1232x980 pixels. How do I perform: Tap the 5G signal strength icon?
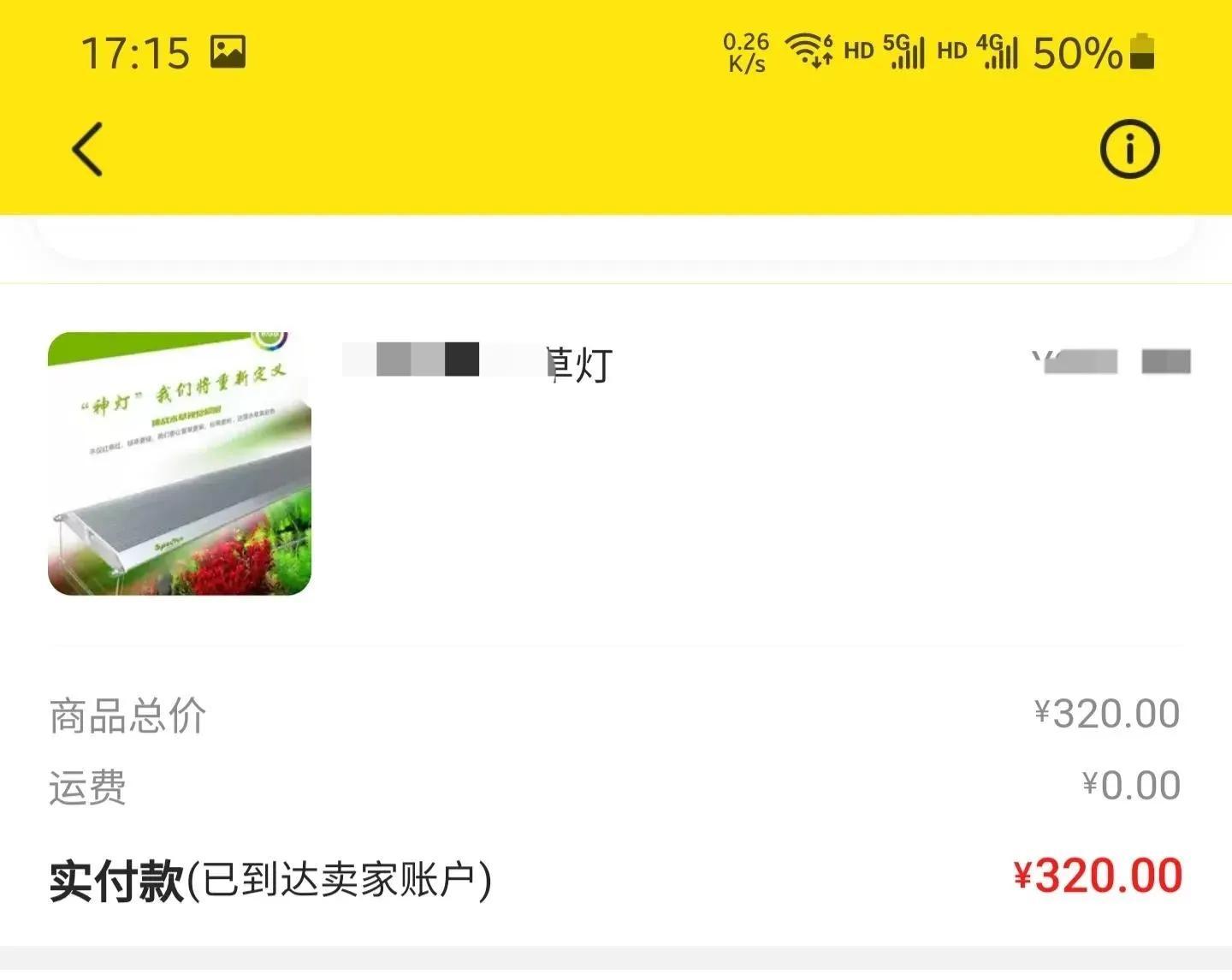click(x=903, y=51)
